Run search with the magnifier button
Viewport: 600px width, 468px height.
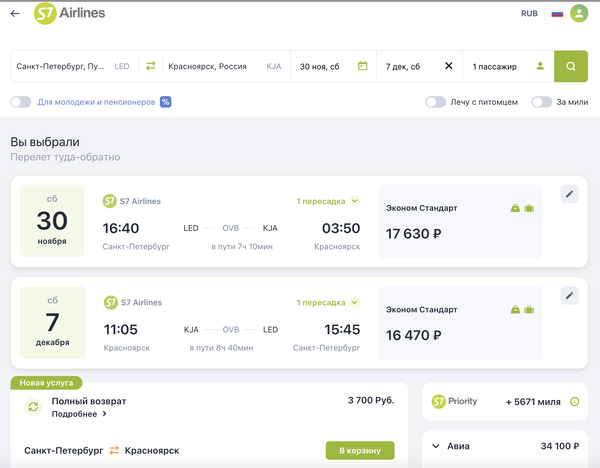click(571, 66)
